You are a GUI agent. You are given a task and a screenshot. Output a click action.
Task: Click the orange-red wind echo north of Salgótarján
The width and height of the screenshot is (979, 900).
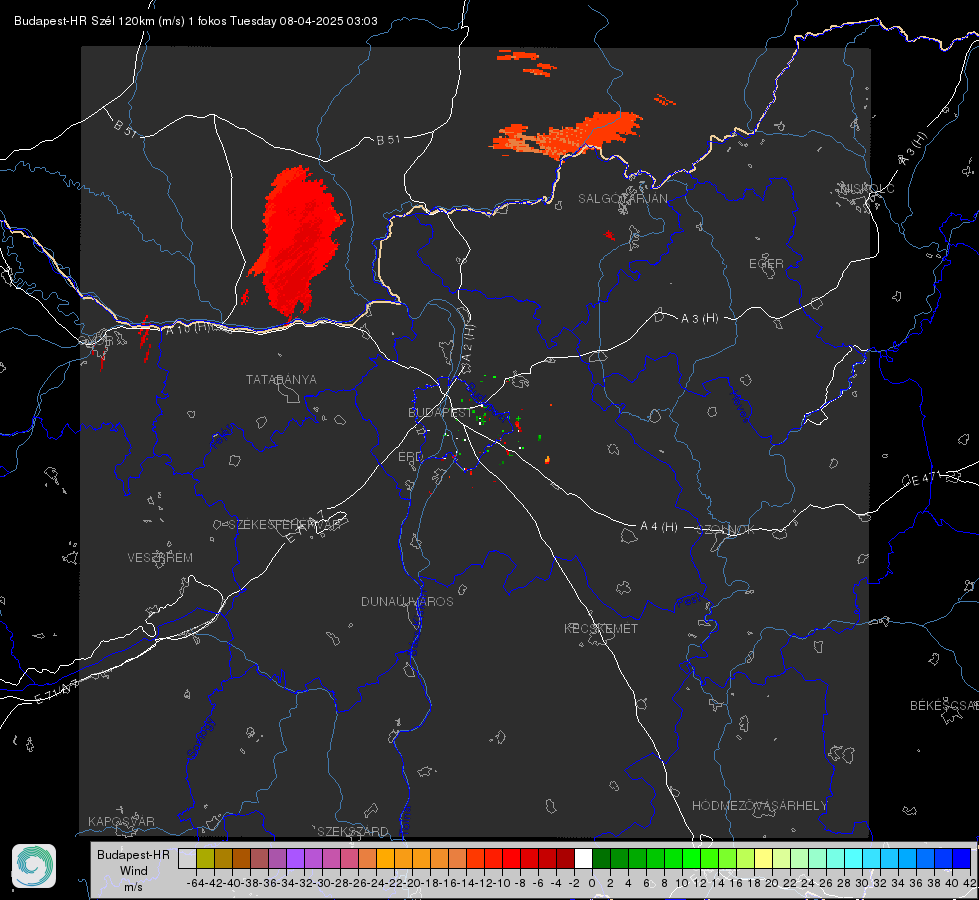pyautogui.click(x=567, y=136)
